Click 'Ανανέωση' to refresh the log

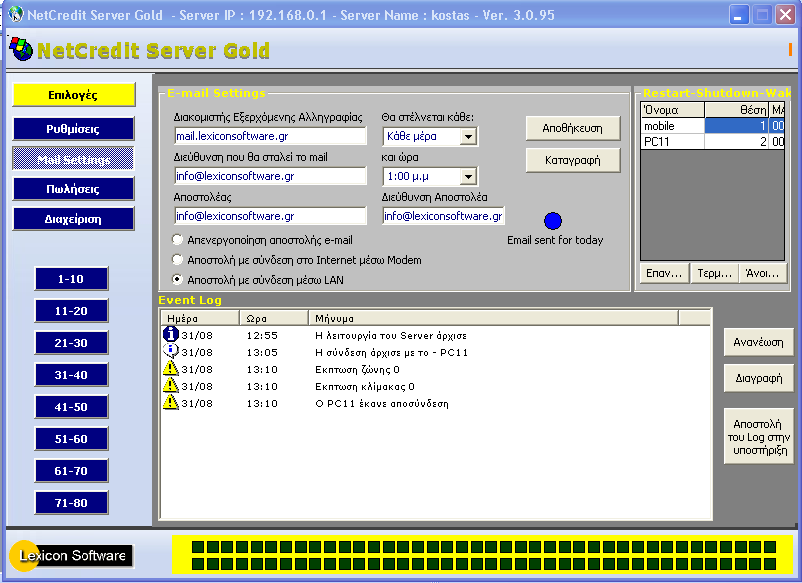coord(759,342)
